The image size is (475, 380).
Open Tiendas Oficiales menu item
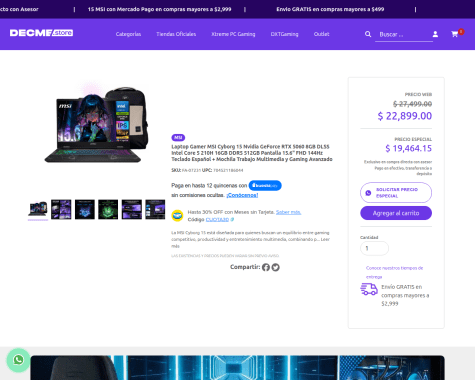pyautogui.click(x=176, y=34)
